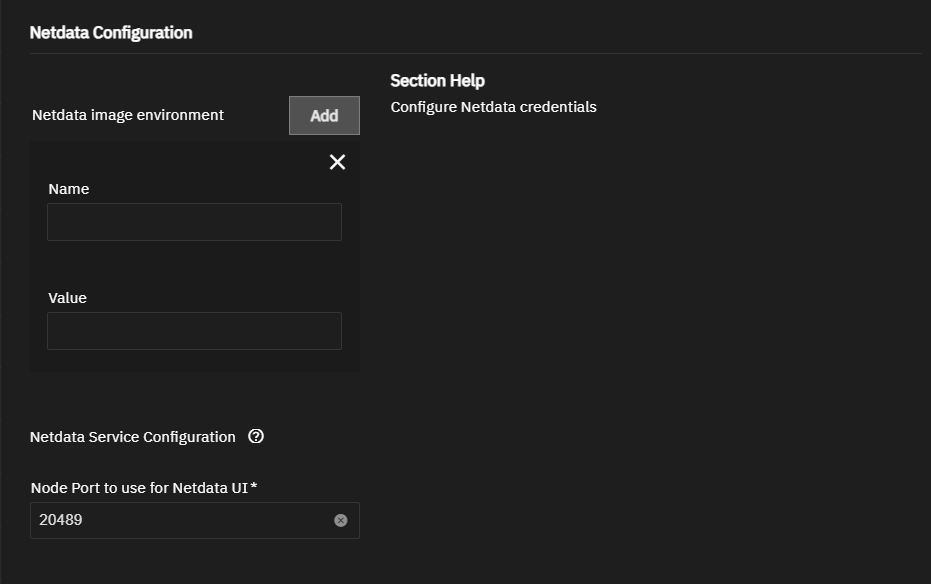Click Add for Netdata image environment

point(324,116)
